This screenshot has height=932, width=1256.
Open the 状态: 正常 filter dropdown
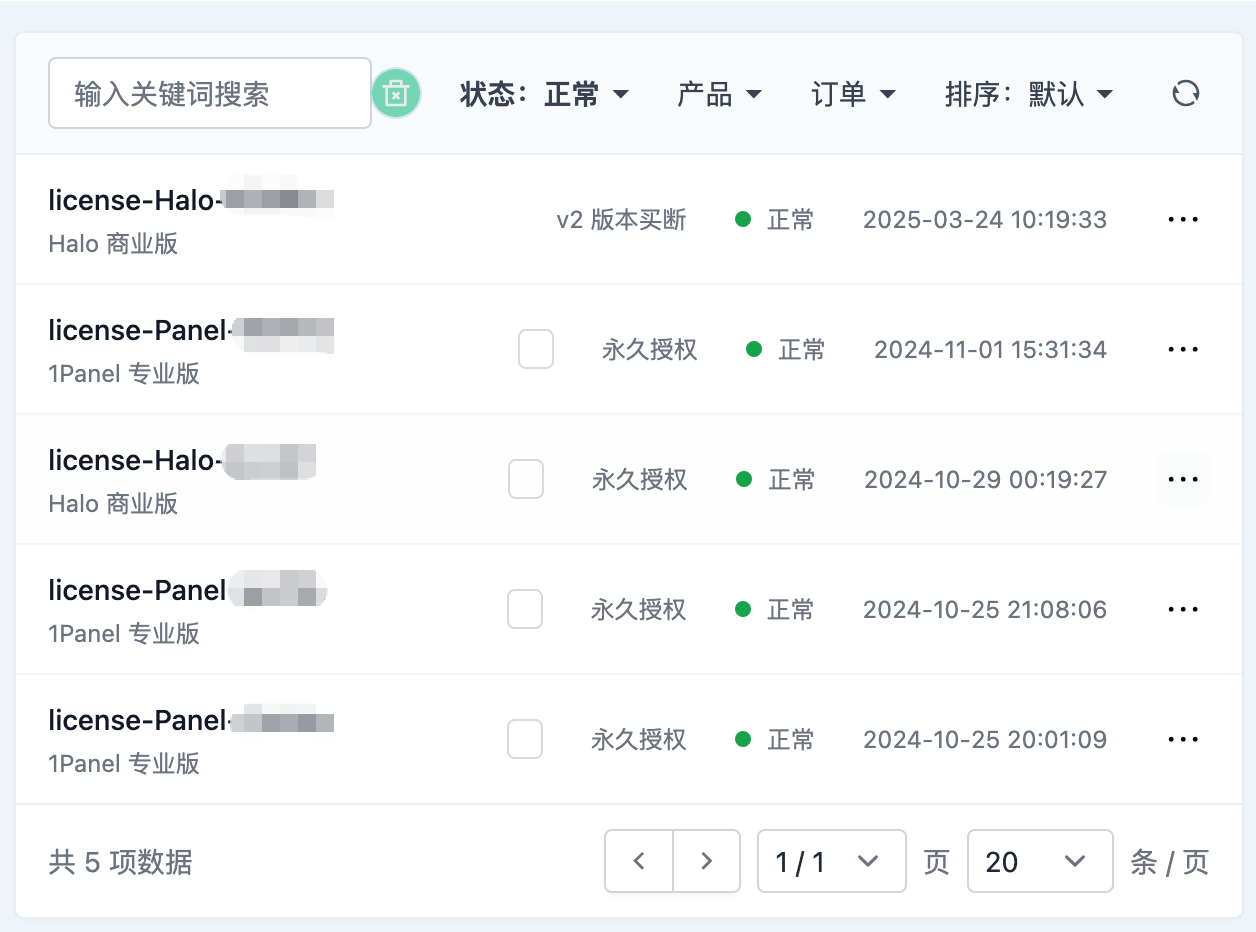(x=544, y=94)
